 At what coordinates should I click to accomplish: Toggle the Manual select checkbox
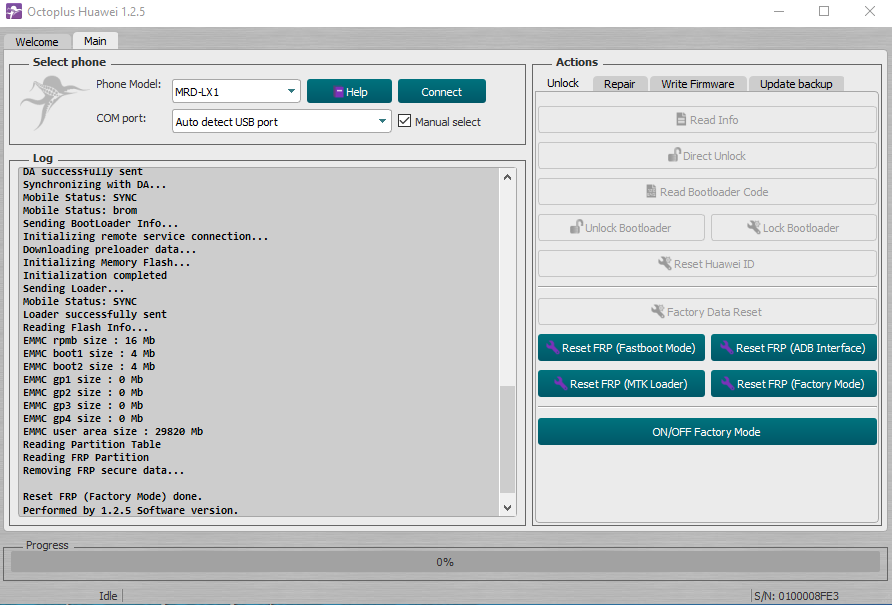[x=404, y=121]
